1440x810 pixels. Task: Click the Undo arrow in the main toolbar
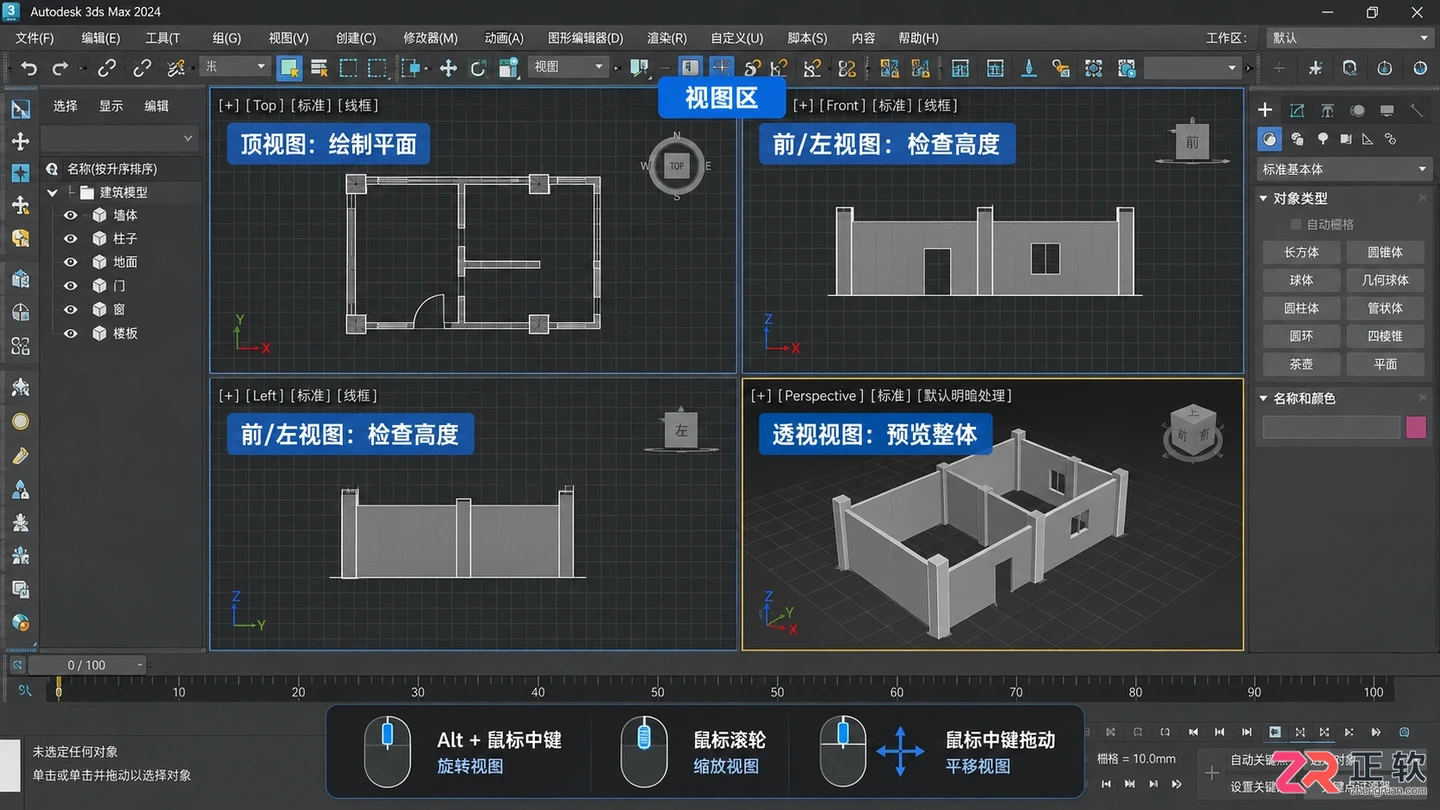[x=29, y=68]
